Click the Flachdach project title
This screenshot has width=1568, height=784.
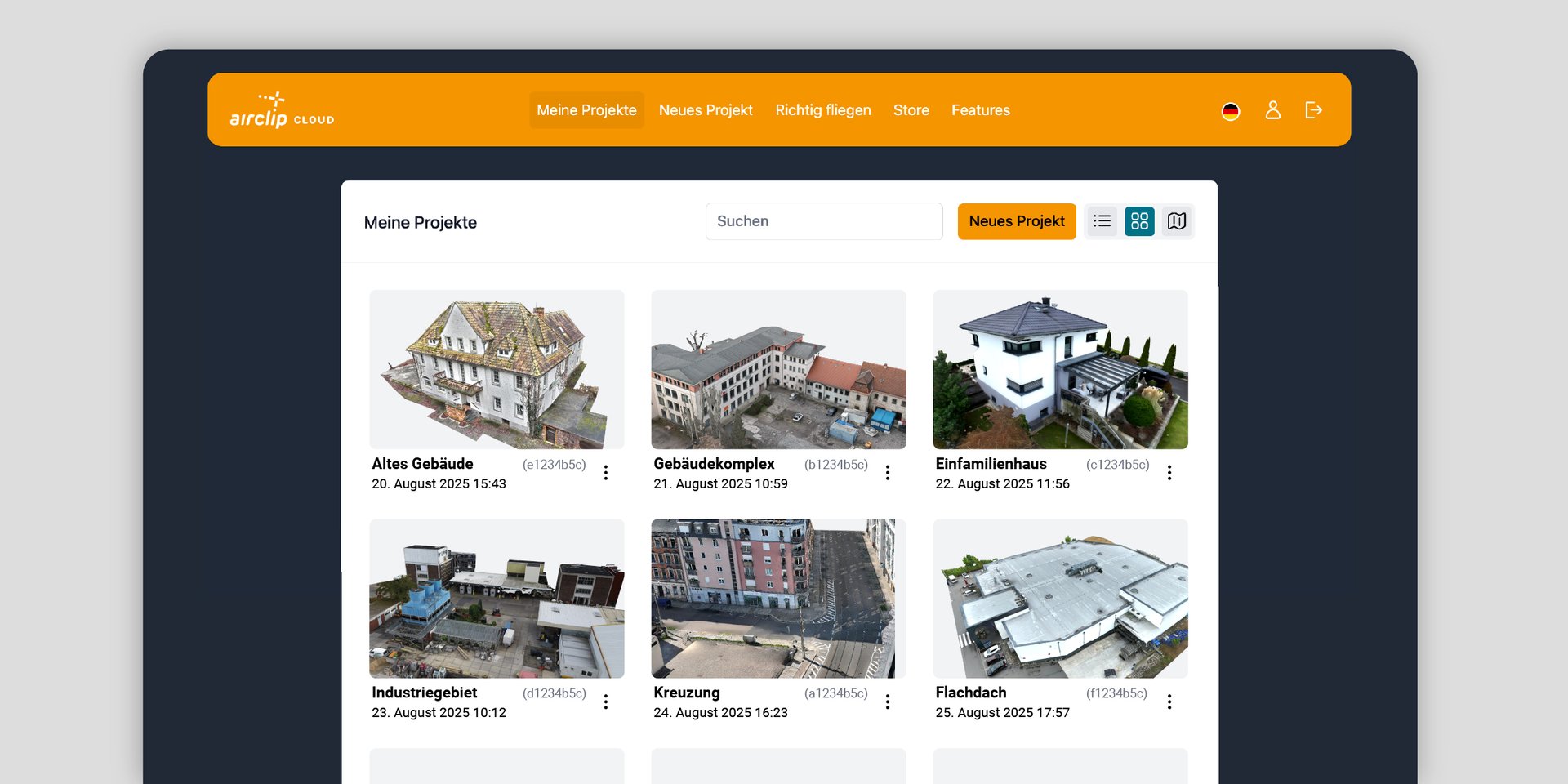[971, 693]
